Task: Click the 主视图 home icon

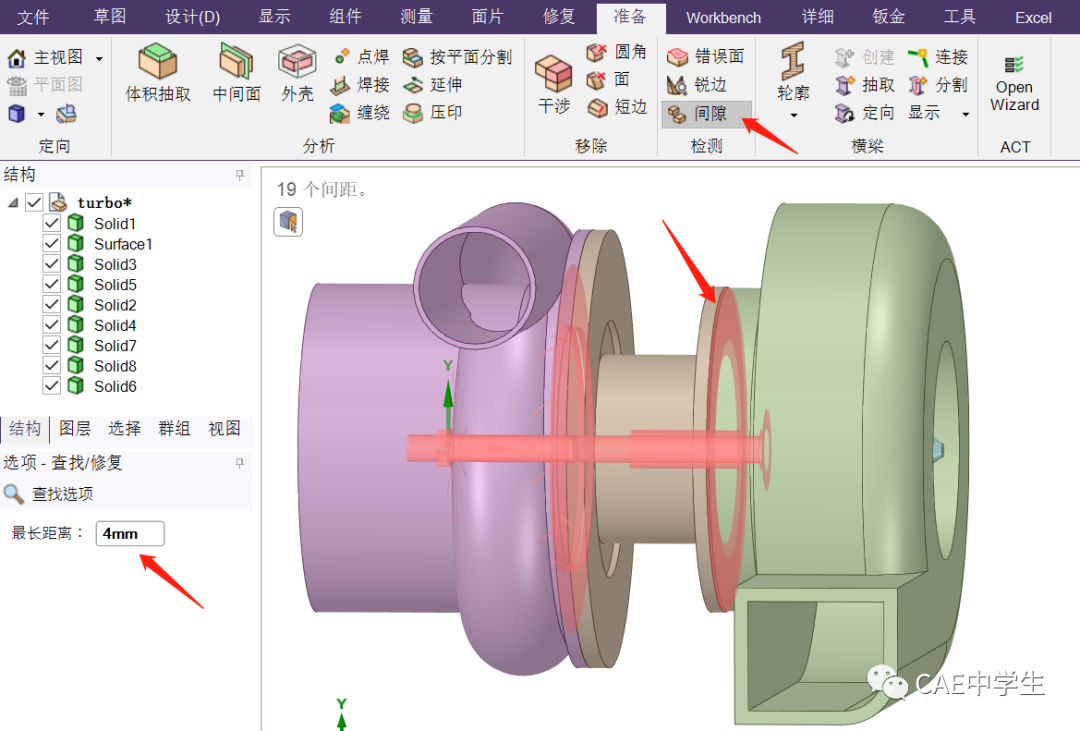Action: (17, 58)
